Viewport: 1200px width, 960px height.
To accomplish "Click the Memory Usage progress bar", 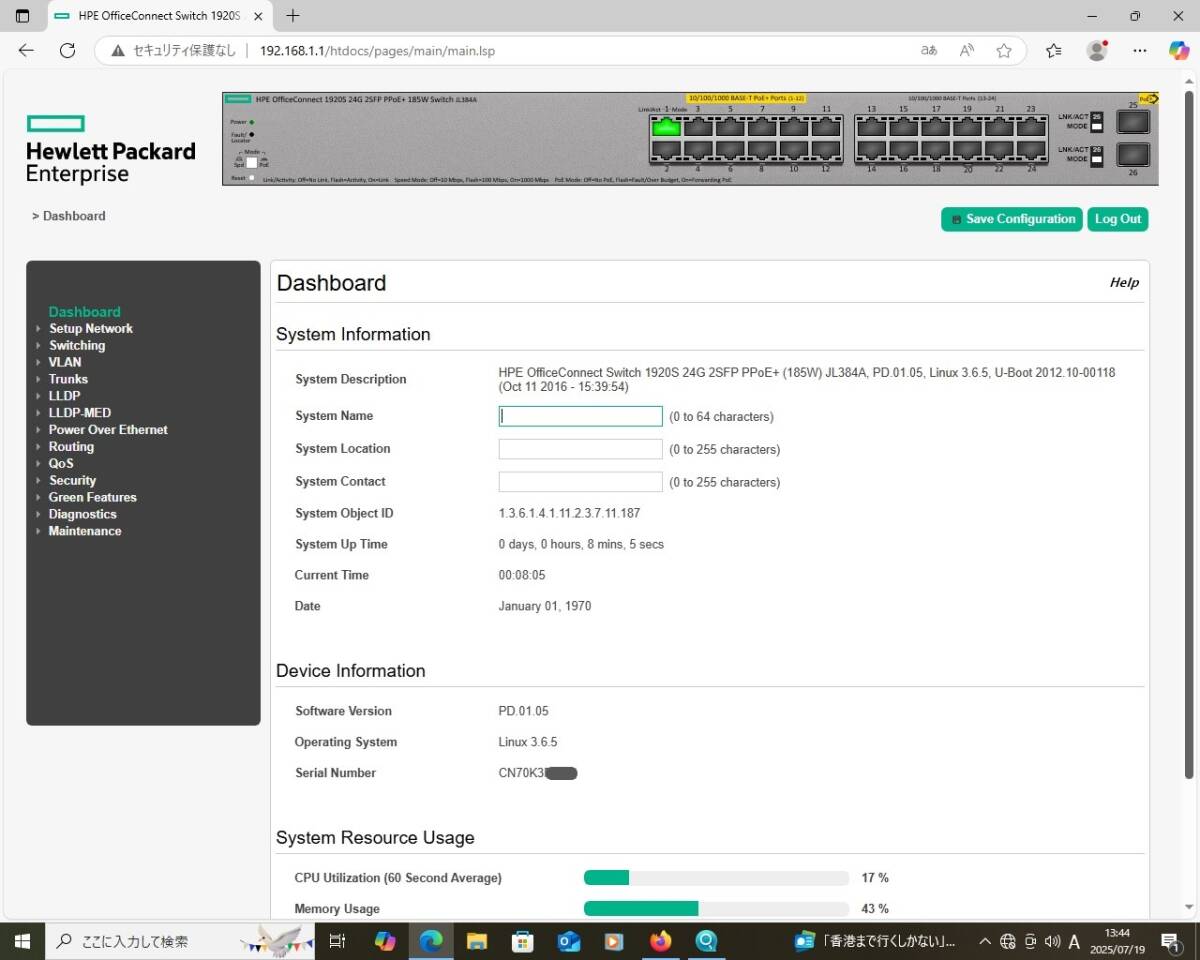I will click(716, 909).
